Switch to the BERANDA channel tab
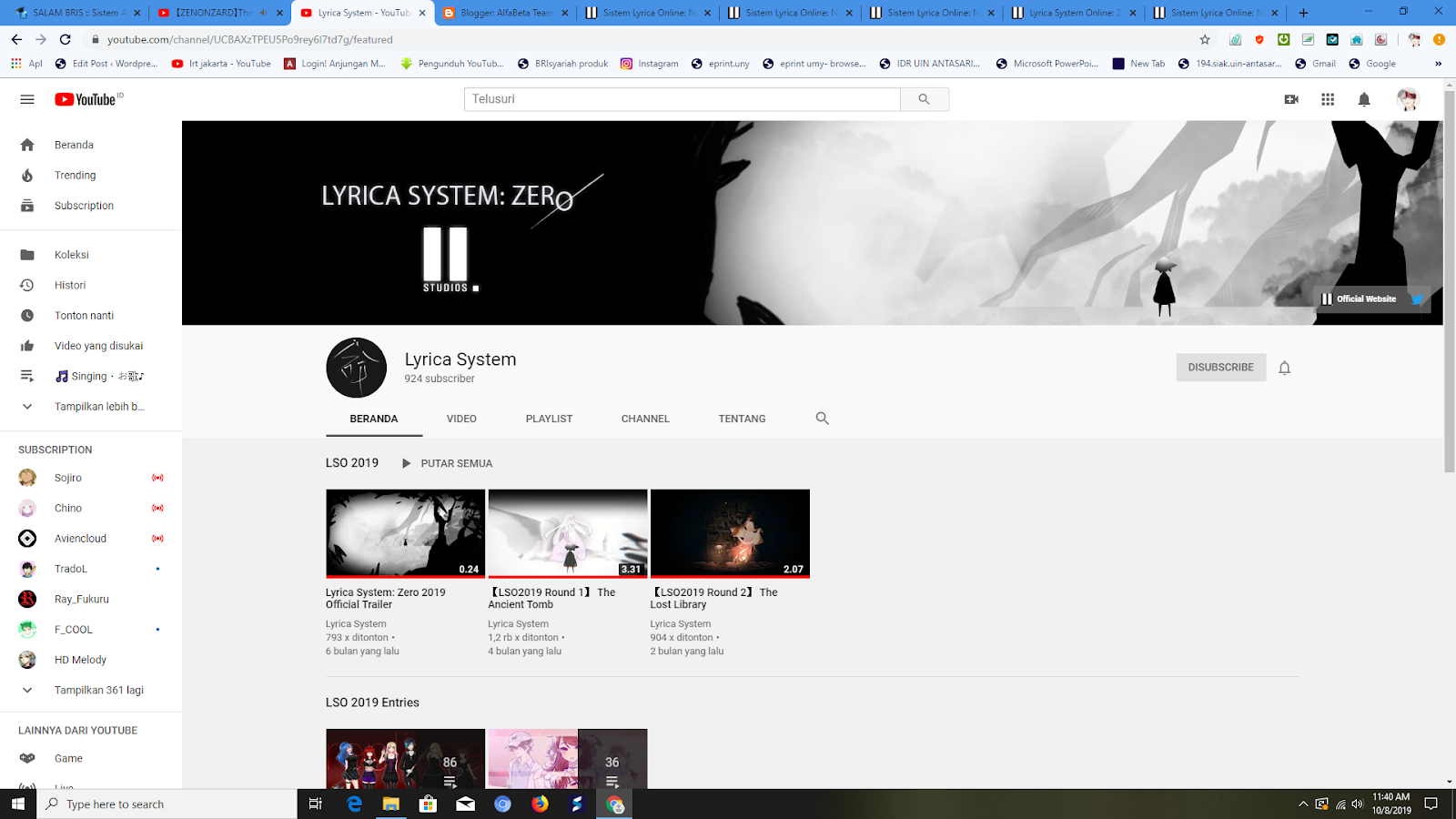Screen dimensions: 1456x819 pos(374,419)
